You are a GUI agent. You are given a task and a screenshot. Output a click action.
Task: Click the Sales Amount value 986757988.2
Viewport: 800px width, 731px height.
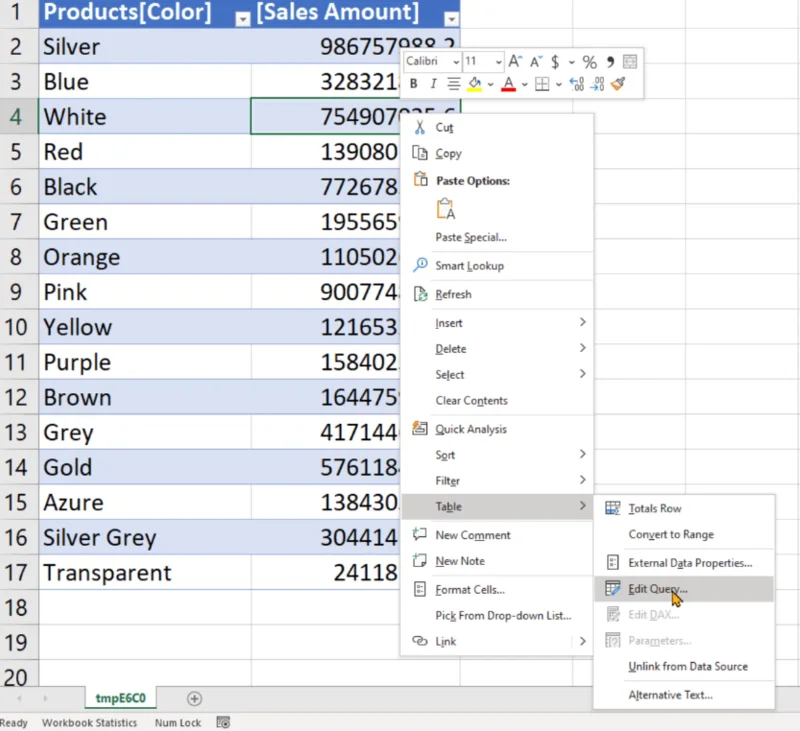click(355, 46)
